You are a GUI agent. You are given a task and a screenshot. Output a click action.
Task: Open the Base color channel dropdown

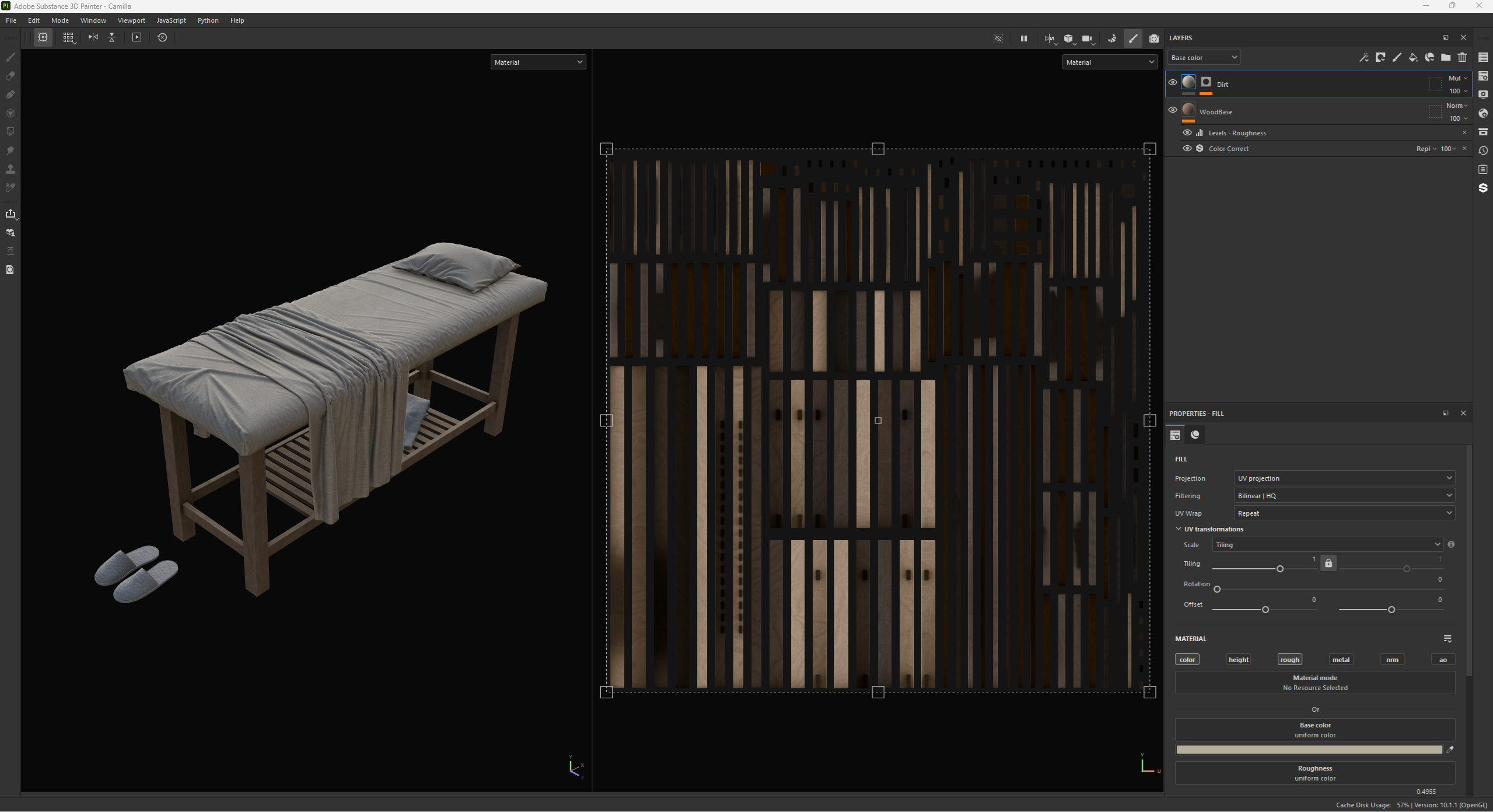point(1204,58)
